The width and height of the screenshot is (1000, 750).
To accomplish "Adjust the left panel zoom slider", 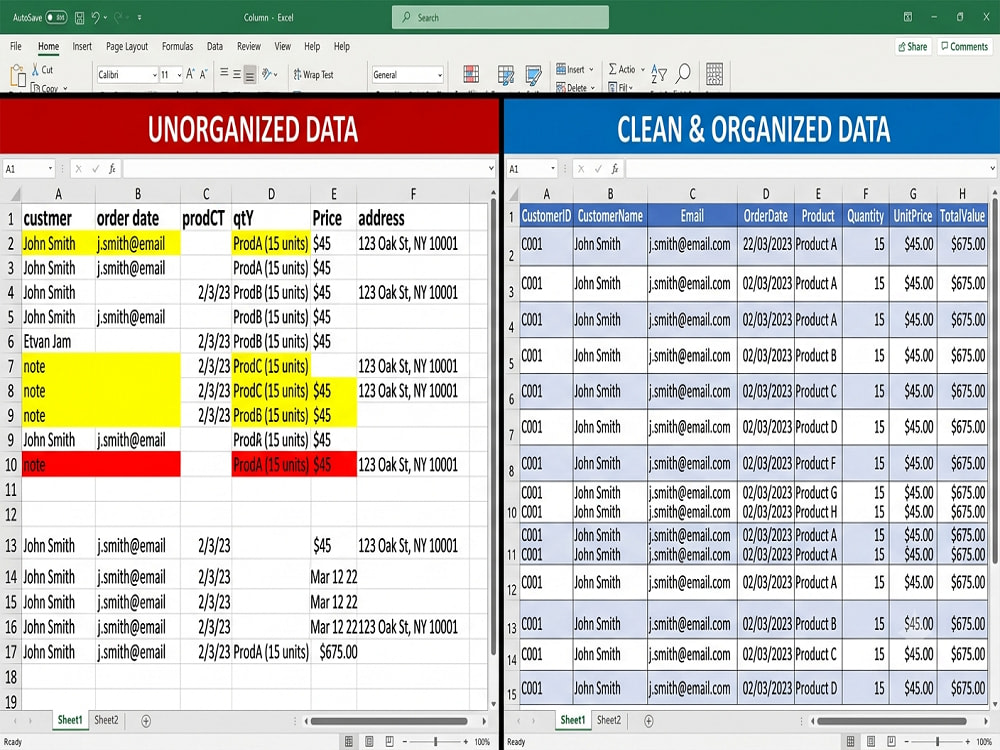I will coord(436,741).
